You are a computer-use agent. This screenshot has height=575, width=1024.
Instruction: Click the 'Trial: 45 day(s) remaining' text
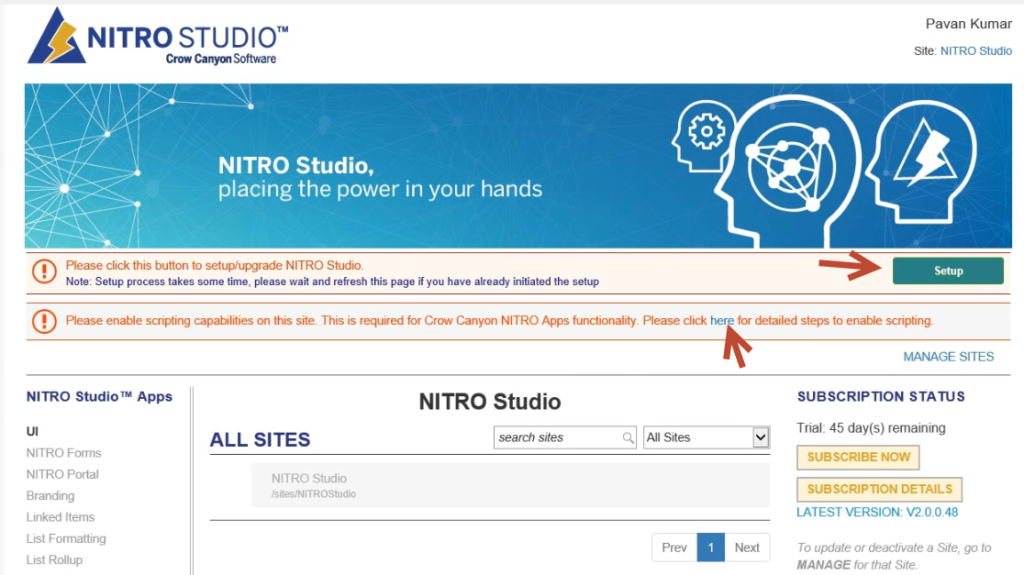pos(871,428)
